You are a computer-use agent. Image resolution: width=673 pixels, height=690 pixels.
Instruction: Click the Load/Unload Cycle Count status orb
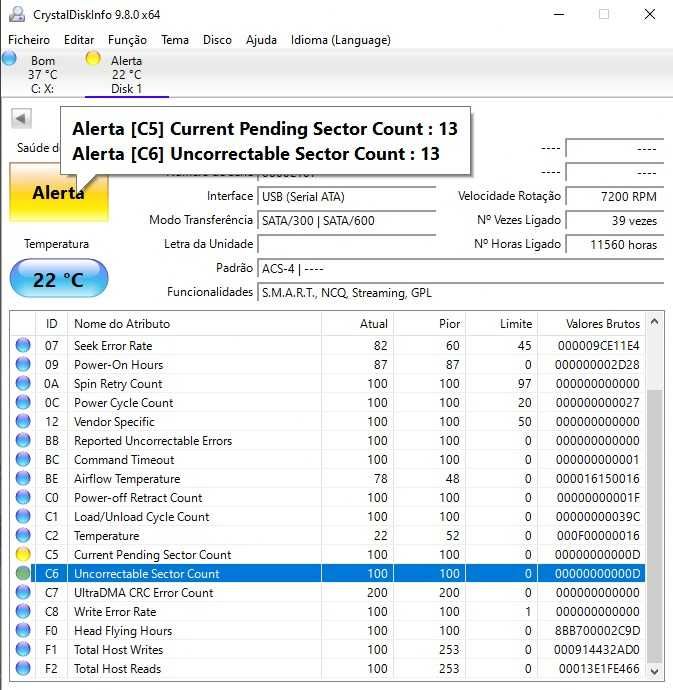pyautogui.click(x=23, y=516)
